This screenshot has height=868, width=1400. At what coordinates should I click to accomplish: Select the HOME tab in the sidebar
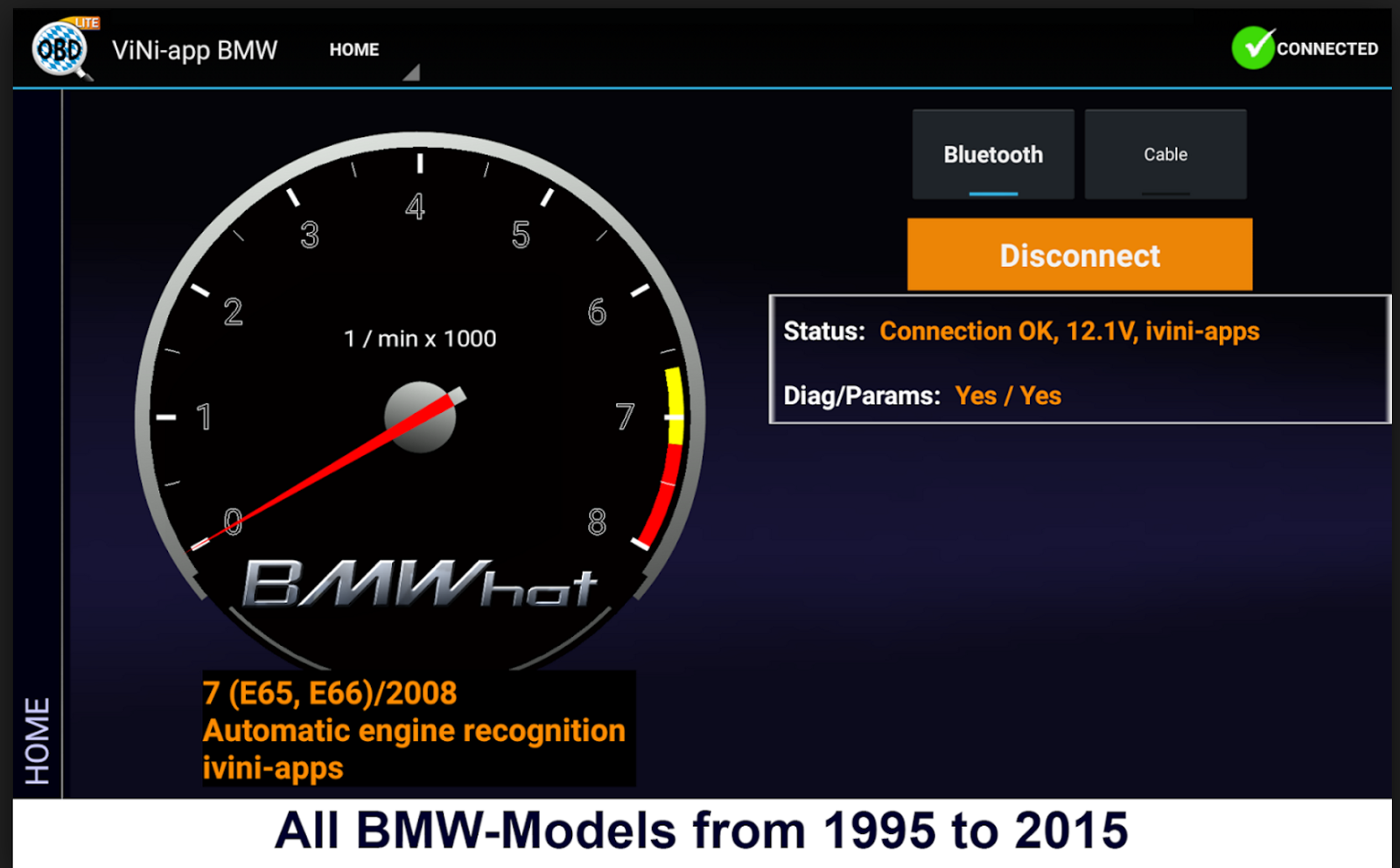[x=39, y=739]
